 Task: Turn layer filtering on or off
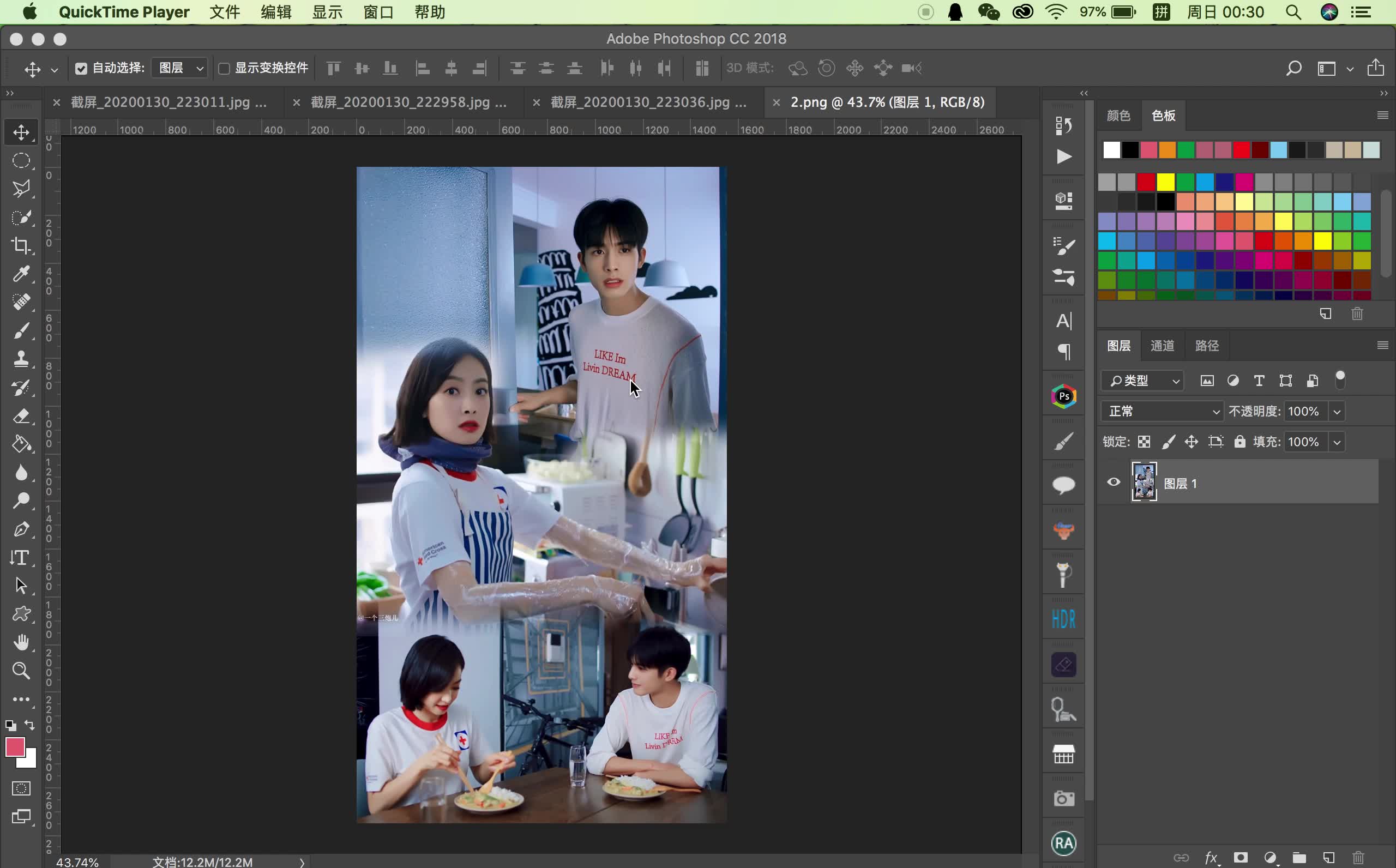pos(1340,380)
